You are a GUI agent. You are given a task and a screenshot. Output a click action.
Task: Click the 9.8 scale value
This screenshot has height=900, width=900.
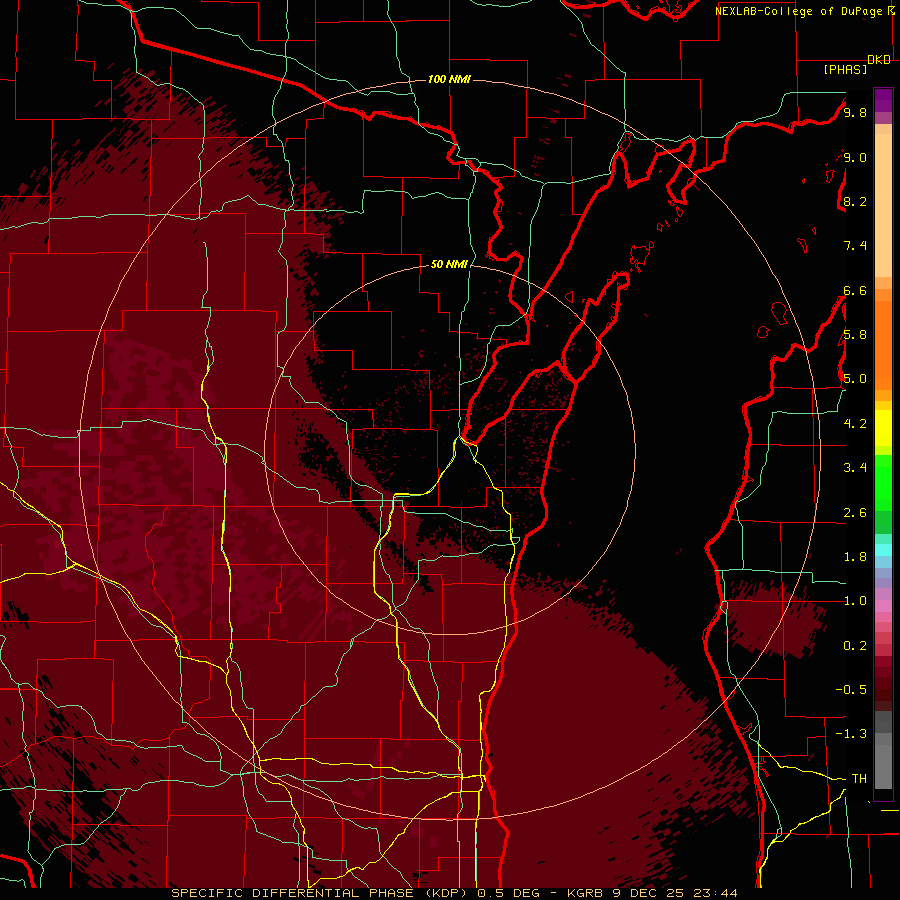point(855,112)
